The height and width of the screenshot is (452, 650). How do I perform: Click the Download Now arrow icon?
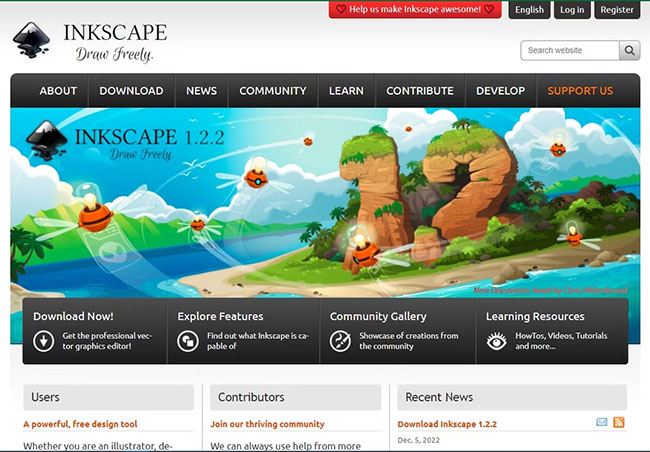pyautogui.click(x=44, y=341)
